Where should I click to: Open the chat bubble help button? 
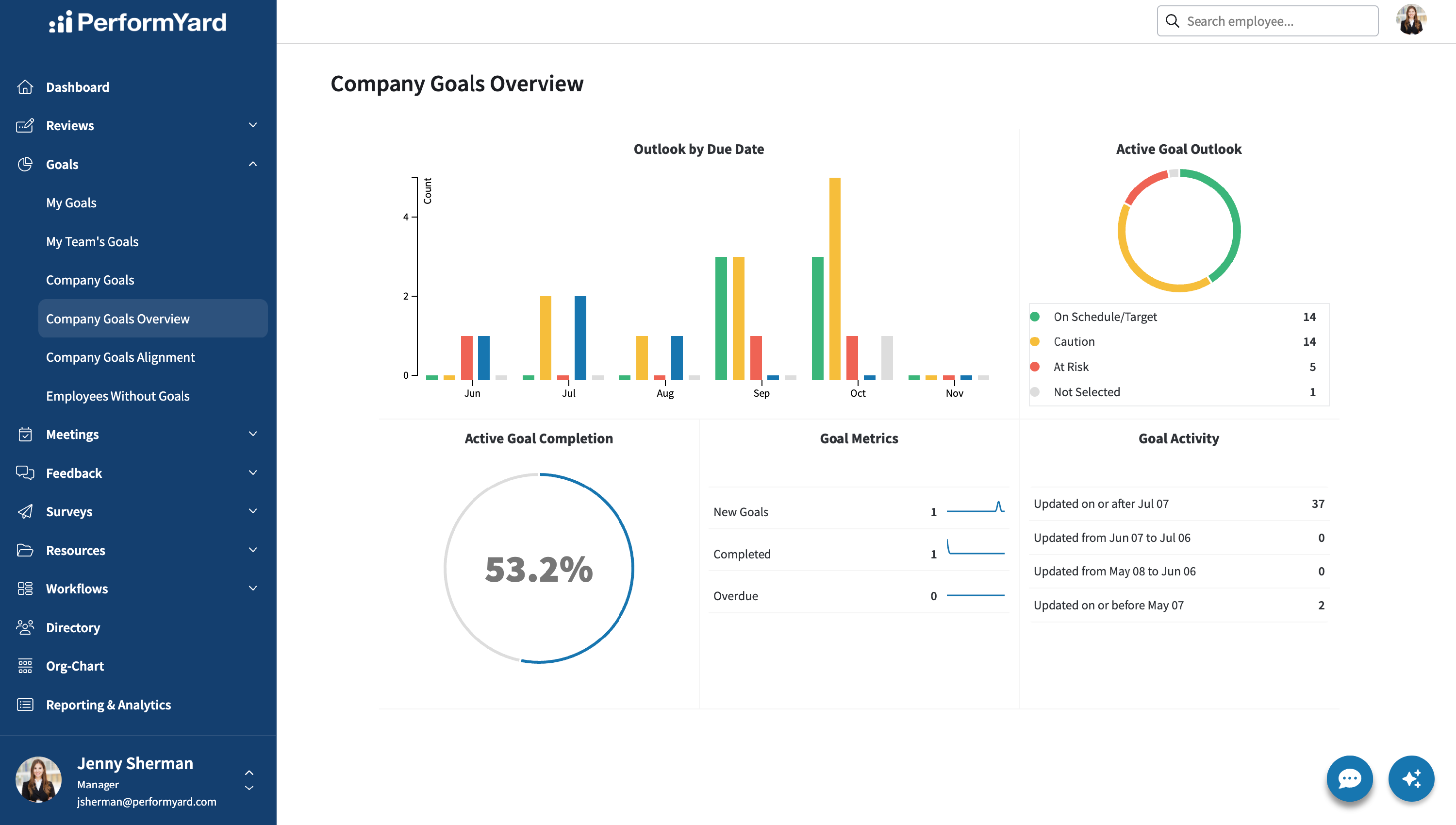[1350, 778]
